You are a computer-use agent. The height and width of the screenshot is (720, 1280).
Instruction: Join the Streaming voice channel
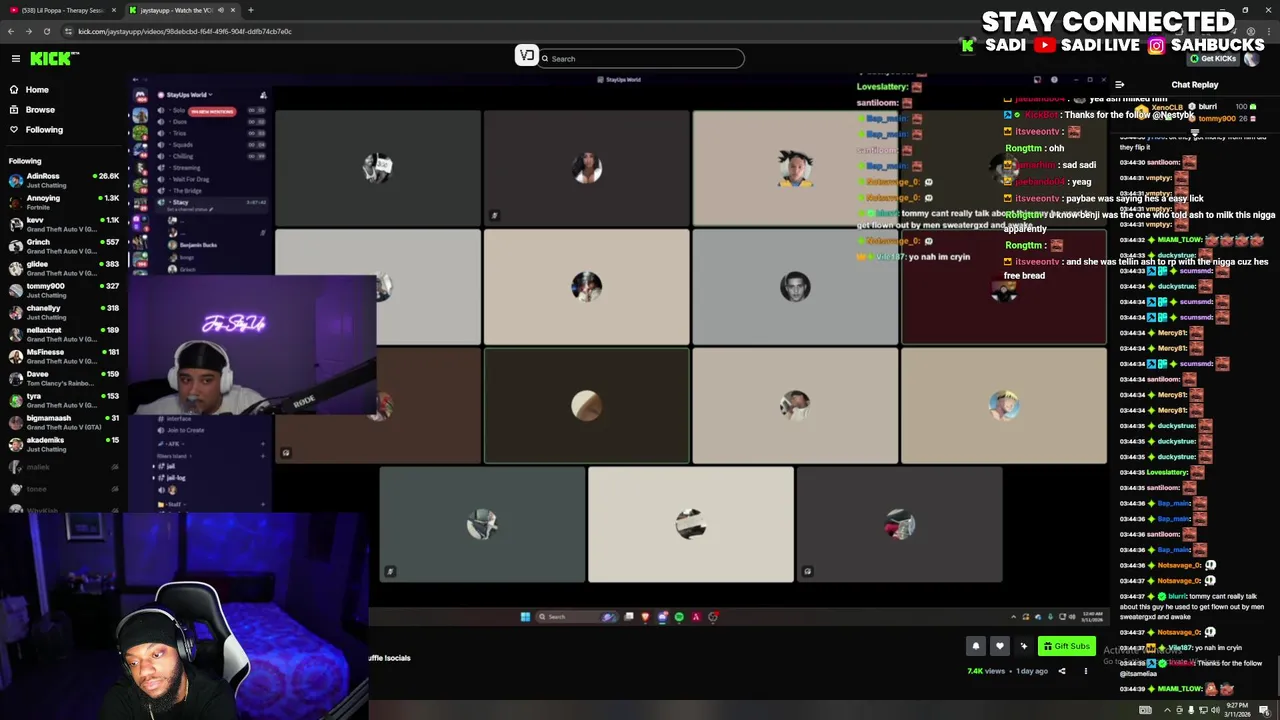pyautogui.click(x=186, y=168)
